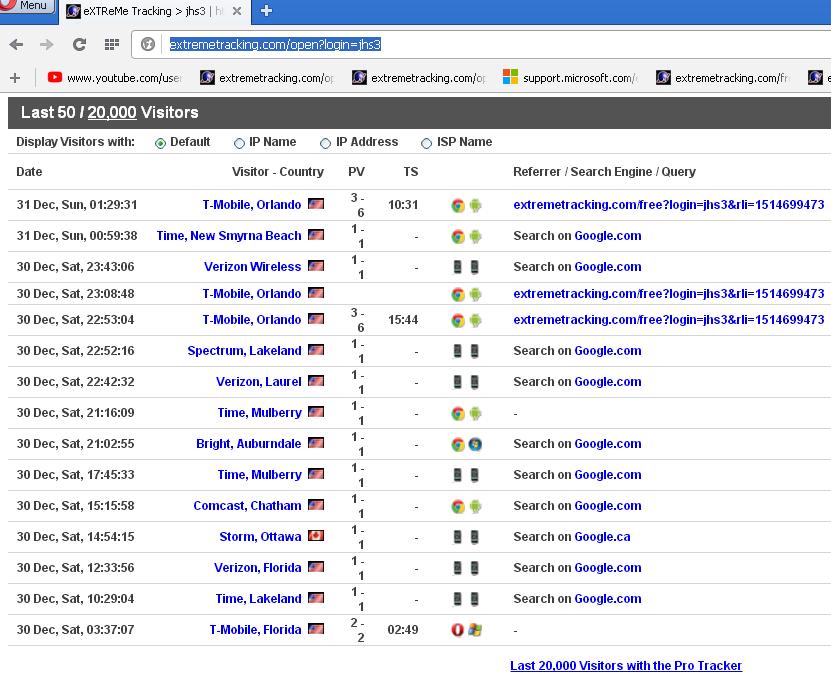Click the Canada flag in the Storm, Ottawa row
The width and height of the screenshot is (831, 679).
point(316,536)
